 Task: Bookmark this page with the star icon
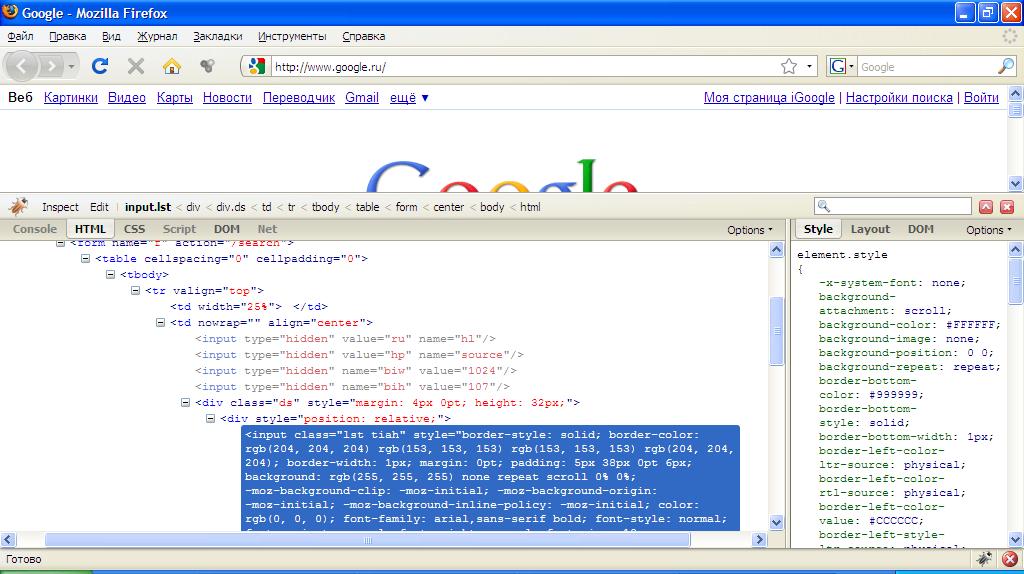pyautogui.click(x=789, y=66)
